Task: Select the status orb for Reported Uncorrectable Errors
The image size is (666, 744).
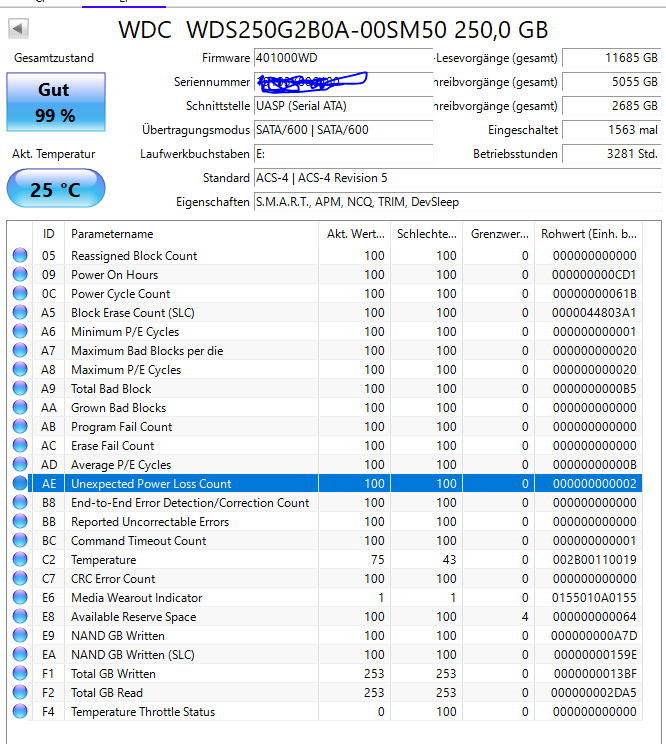Action: click(x=20, y=521)
